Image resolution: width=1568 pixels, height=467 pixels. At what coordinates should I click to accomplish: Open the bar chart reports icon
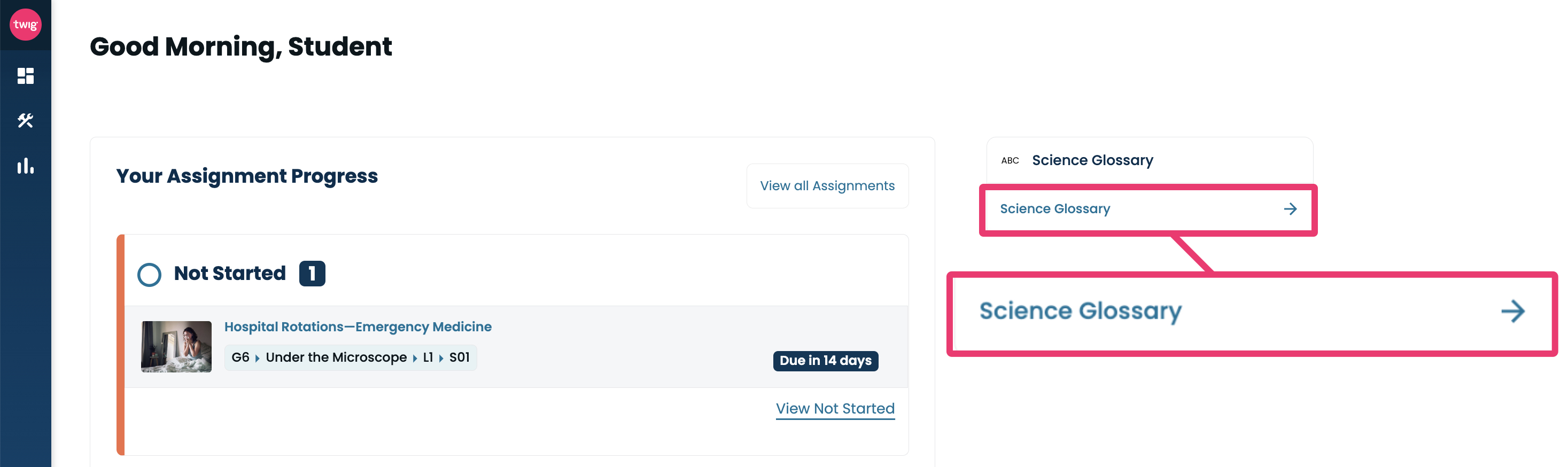[x=26, y=166]
